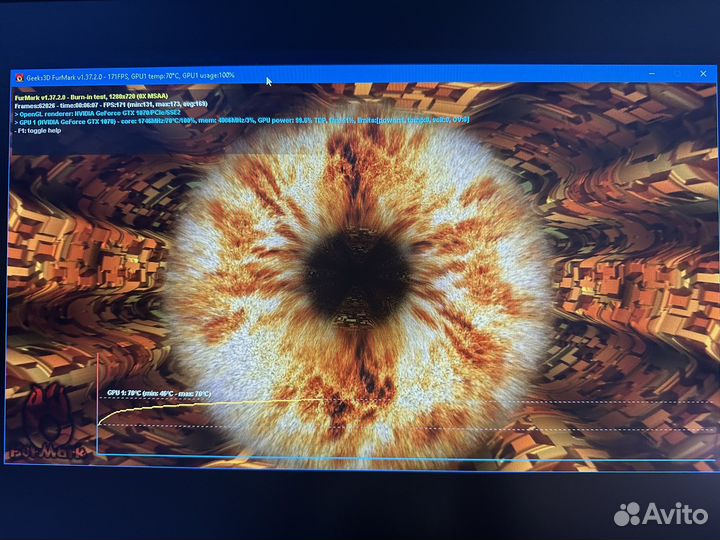Viewport: 720px width, 540px height.
Task: Click the 'GPU 1: 70°C' temperature graph label
Action: 159,394
